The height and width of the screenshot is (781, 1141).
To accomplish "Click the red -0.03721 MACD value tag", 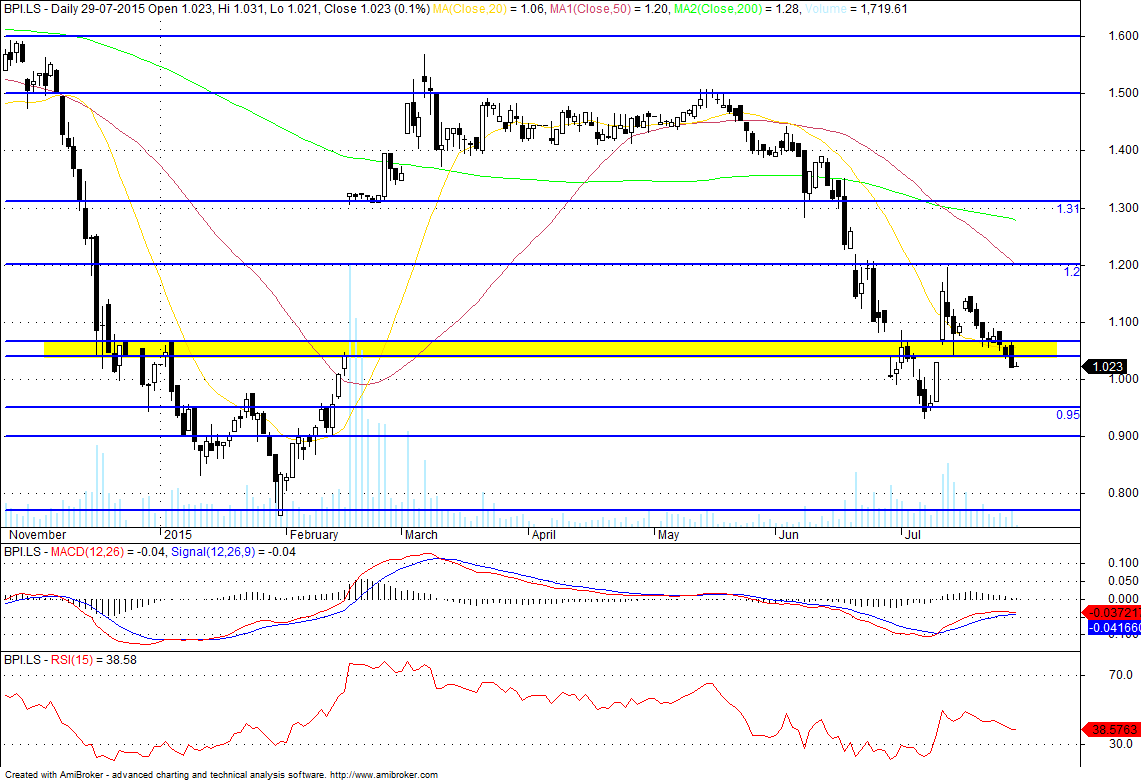I will coord(1112,613).
